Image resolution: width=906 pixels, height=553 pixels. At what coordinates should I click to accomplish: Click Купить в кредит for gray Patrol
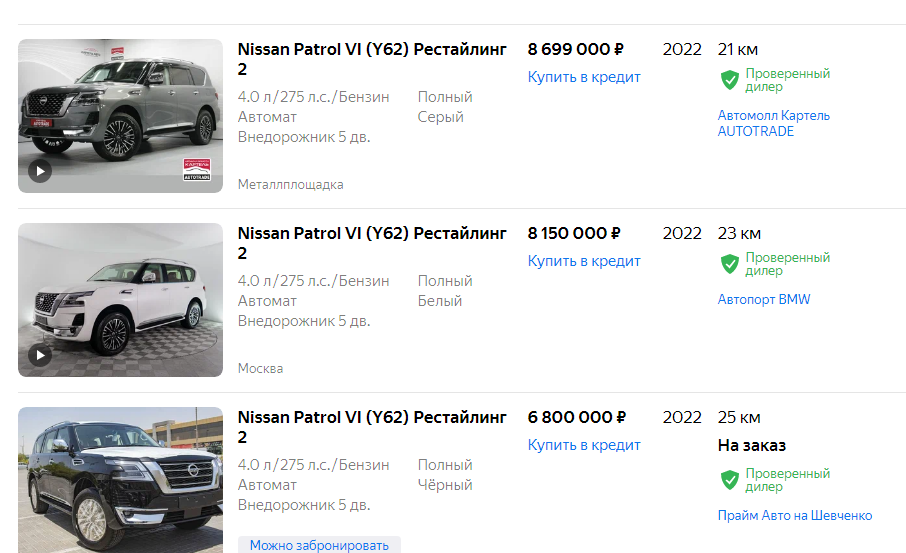click(584, 77)
